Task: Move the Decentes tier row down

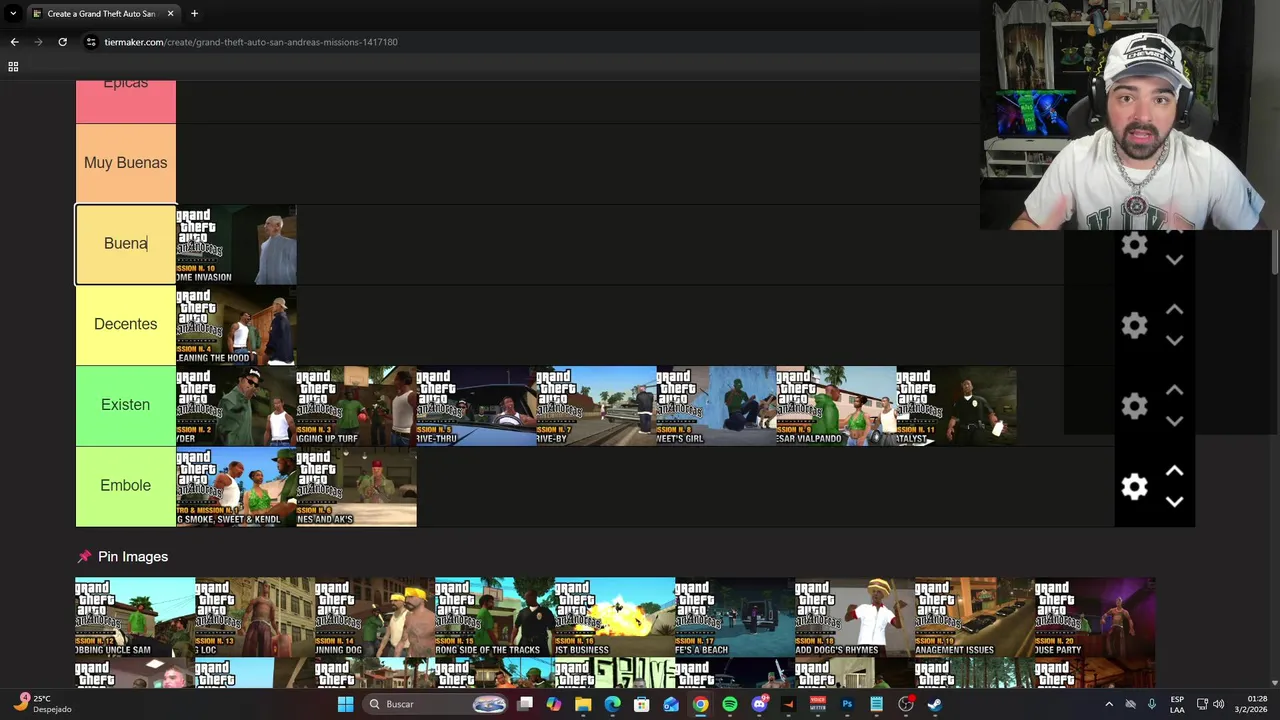Action: click(1175, 341)
